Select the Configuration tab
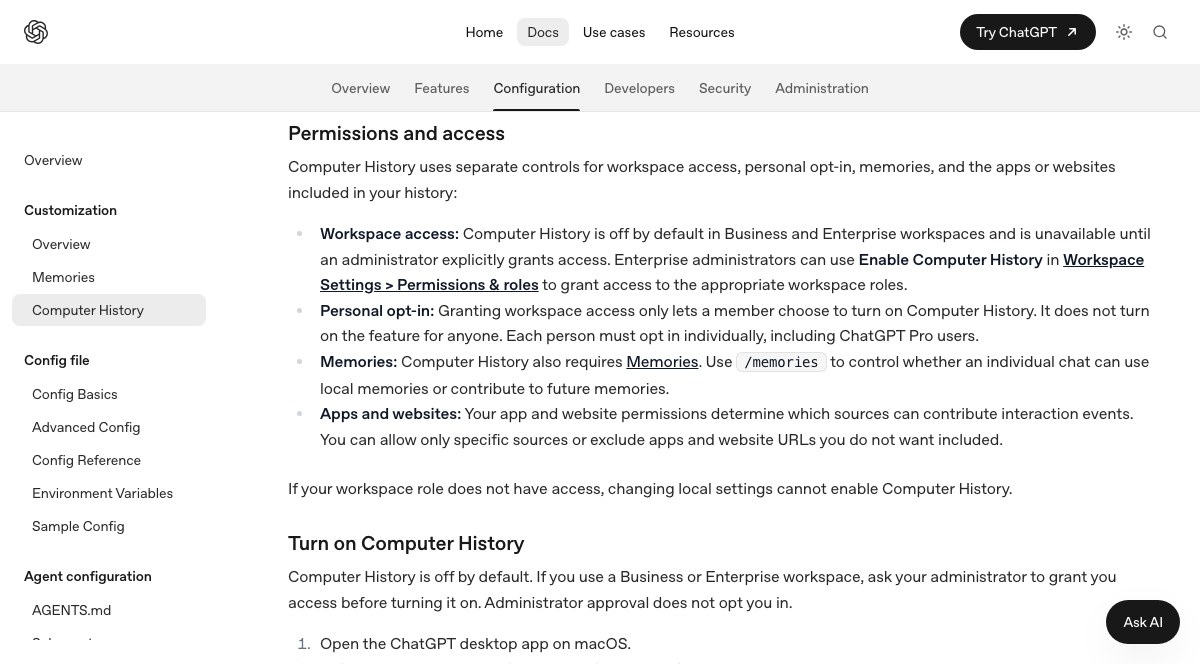1200x664 pixels. pyautogui.click(x=537, y=88)
